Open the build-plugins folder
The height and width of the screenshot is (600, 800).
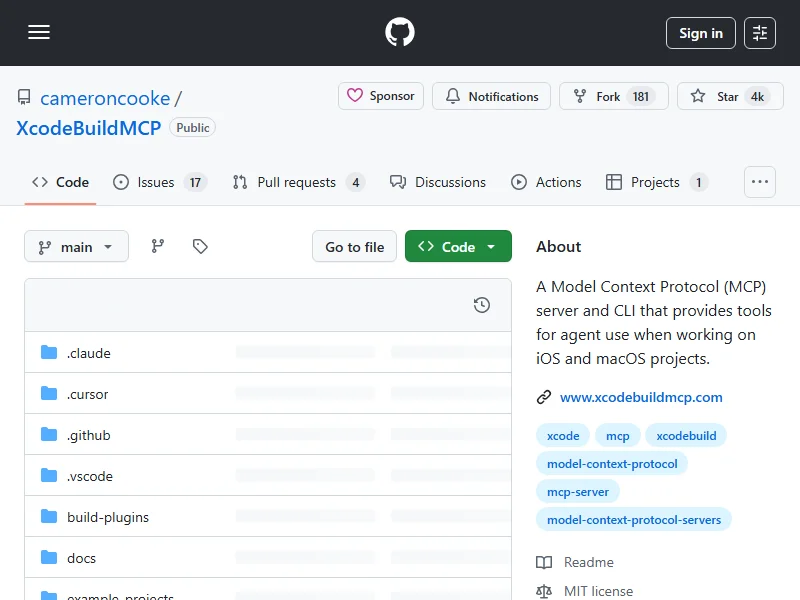pyautogui.click(x=107, y=517)
